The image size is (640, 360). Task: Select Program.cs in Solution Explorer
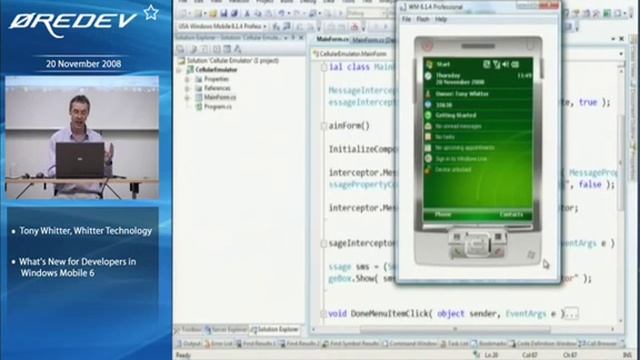point(218,107)
